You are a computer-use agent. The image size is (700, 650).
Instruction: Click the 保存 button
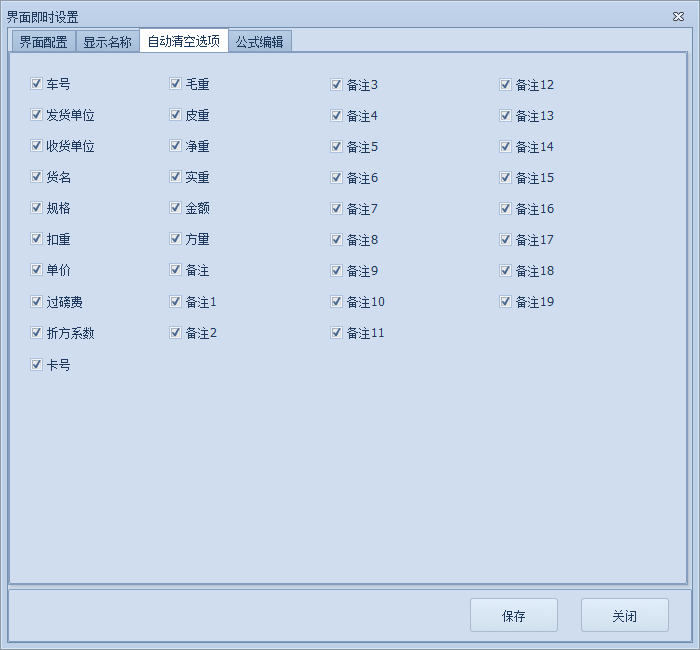pyautogui.click(x=513, y=615)
